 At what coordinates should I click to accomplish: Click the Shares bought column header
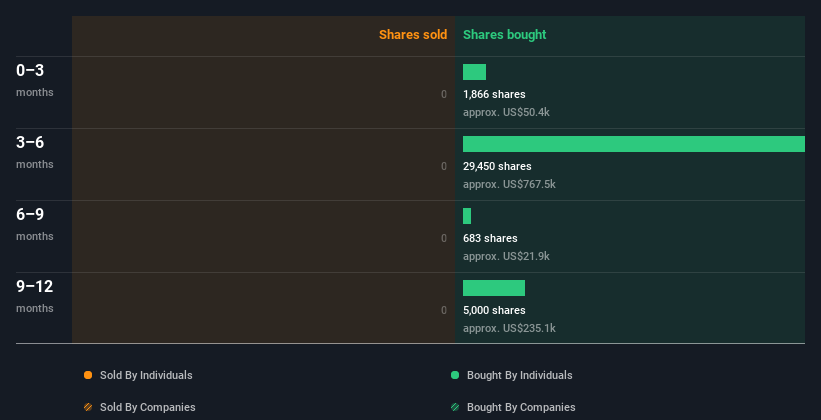pos(504,35)
